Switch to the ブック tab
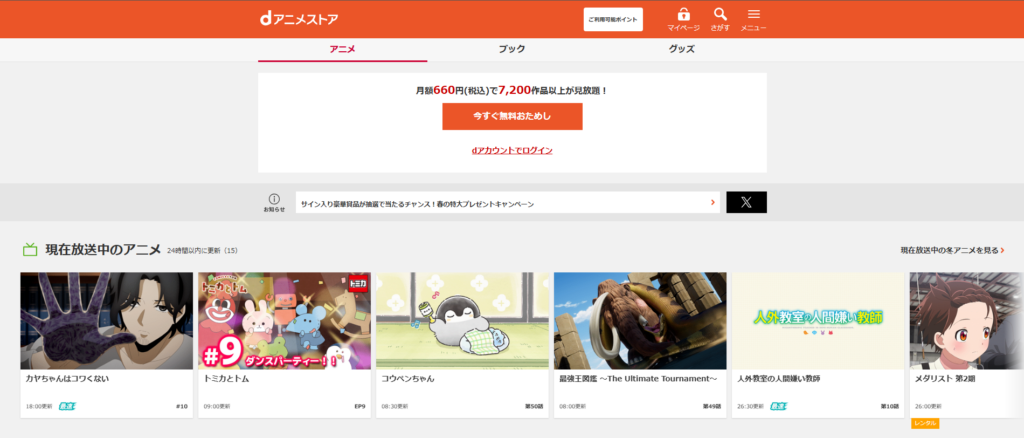Screen dimensions: 1024x438 tap(512, 49)
